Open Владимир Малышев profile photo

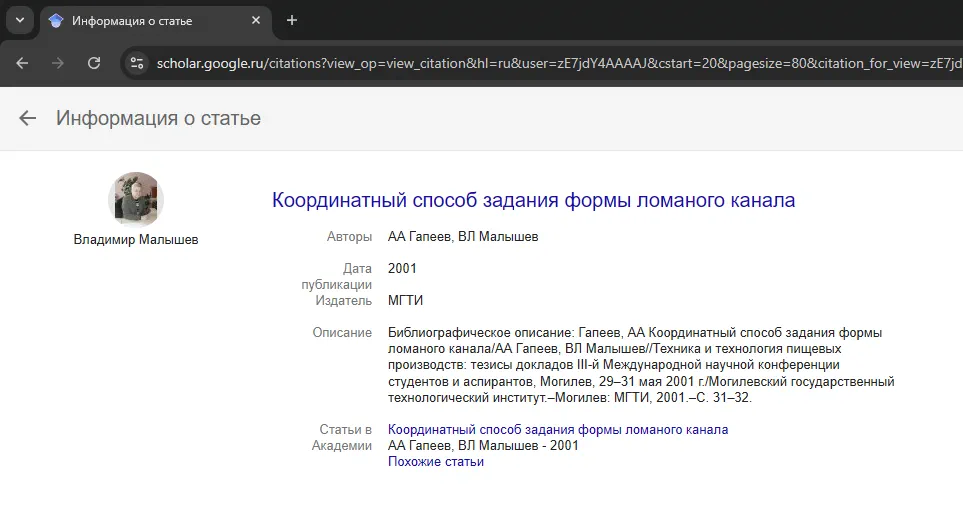[x=136, y=200]
